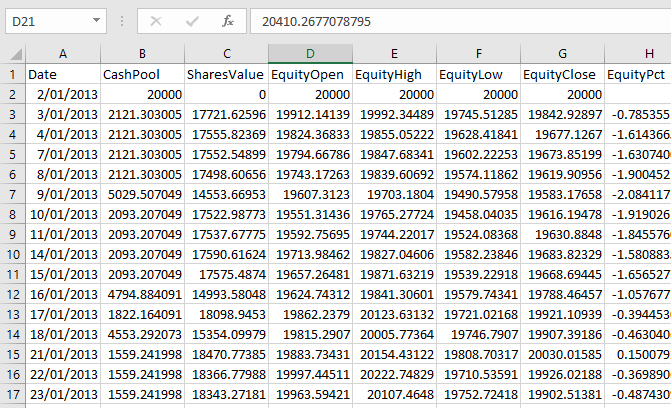Screen dimensions: 671x408
Task: Select cell with value 20123.63132
Action: (394, 315)
